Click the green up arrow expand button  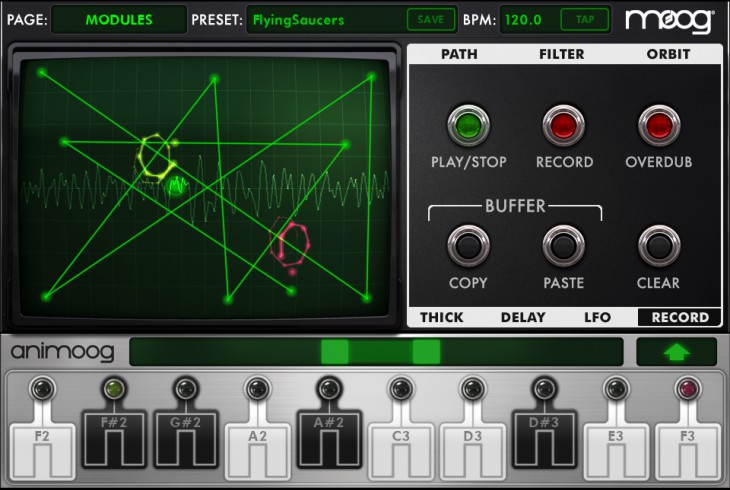(x=676, y=352)
